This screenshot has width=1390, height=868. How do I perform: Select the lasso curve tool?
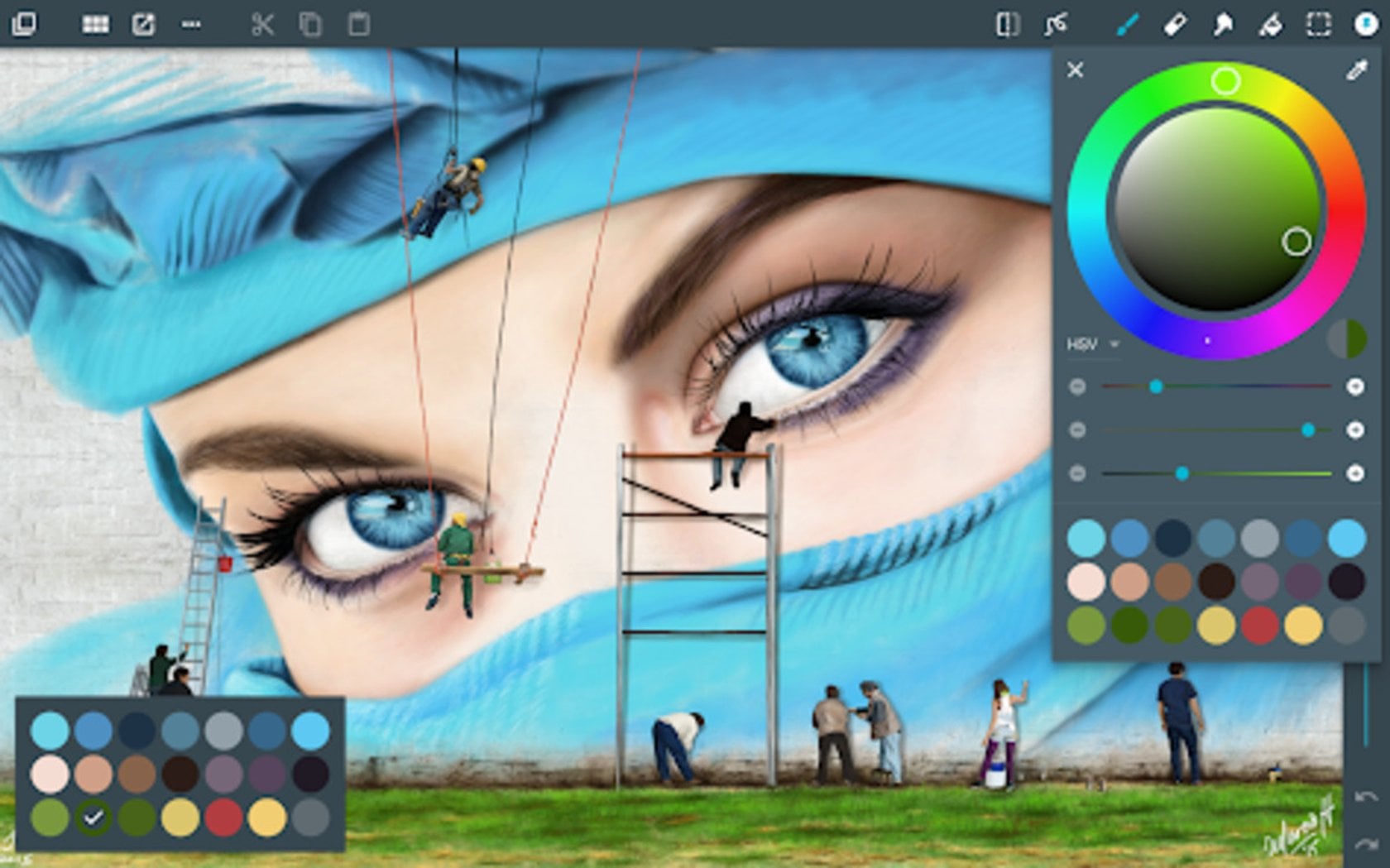[x=1057, y=26]
